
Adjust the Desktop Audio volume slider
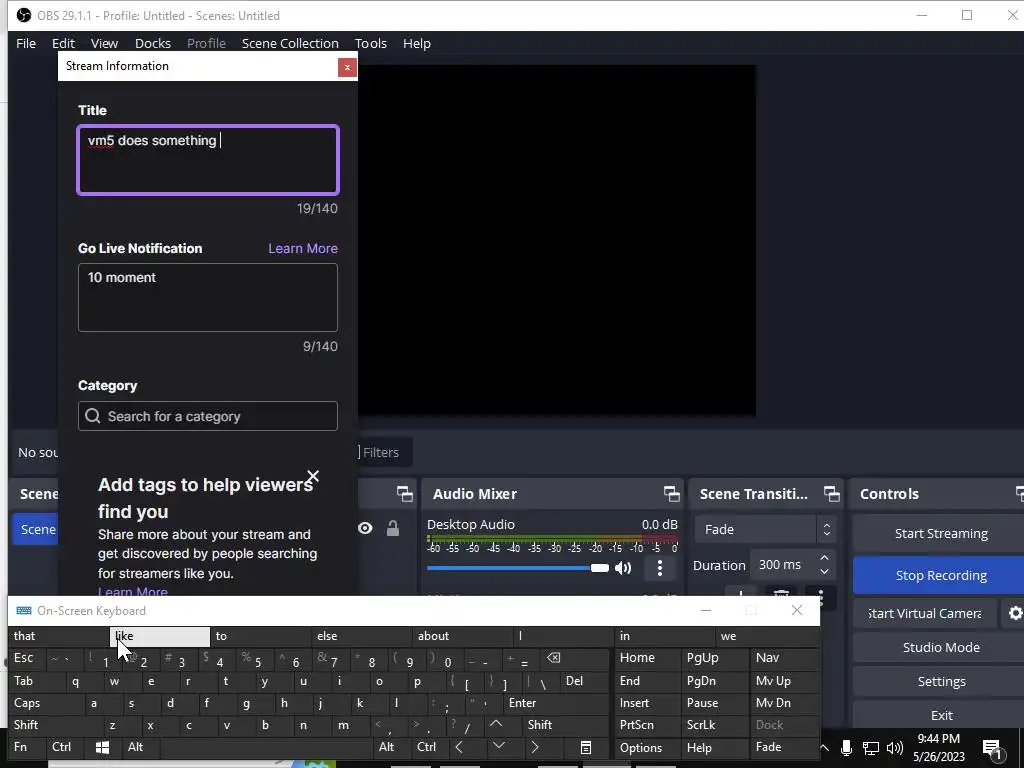tap(517, 568)
